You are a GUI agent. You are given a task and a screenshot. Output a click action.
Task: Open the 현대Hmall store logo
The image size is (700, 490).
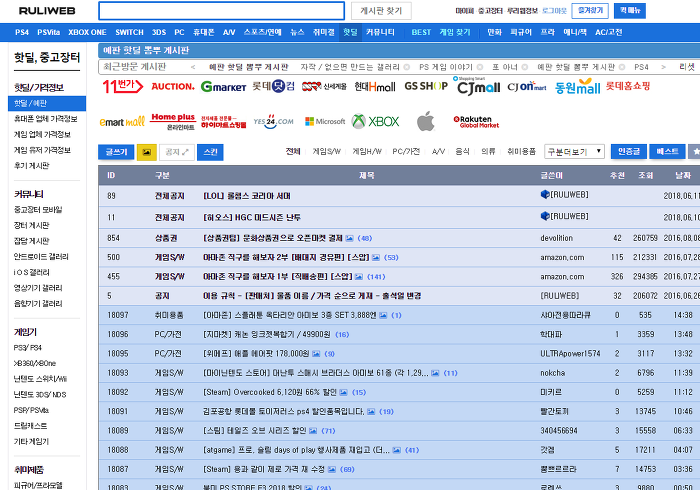coord(375,87)
